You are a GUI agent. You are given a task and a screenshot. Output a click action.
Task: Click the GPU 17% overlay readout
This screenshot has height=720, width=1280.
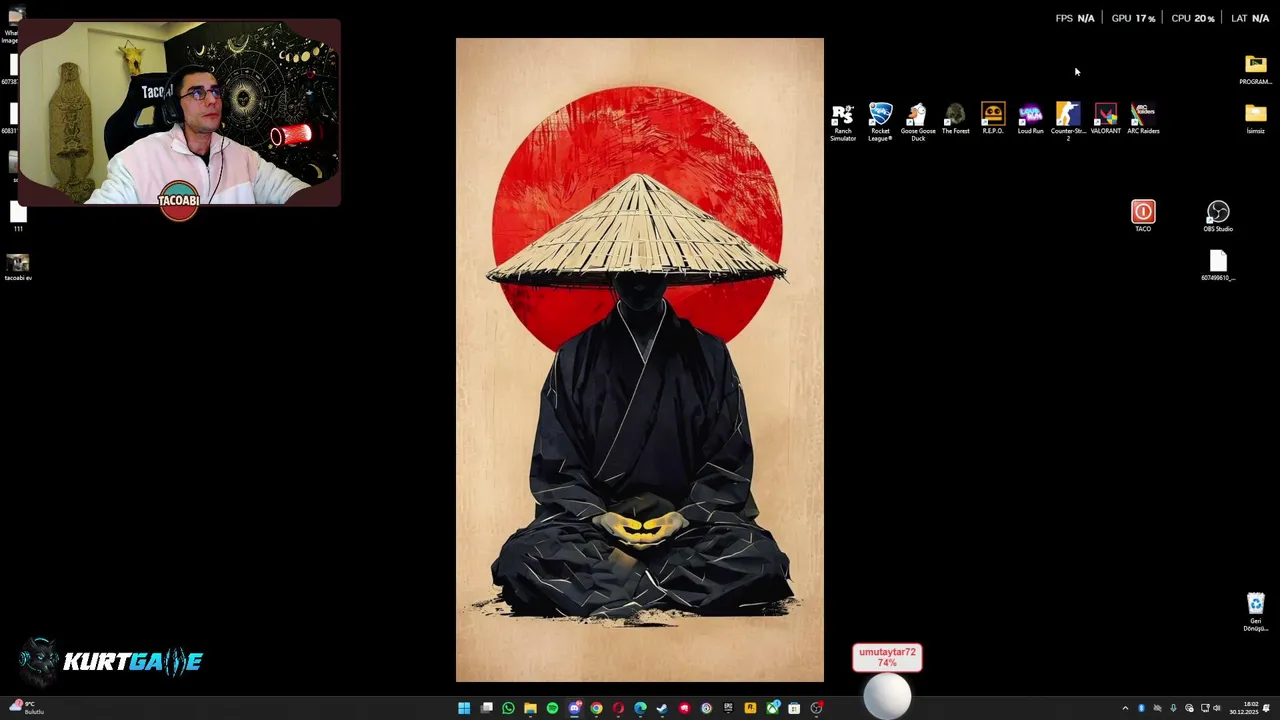click(x=1133, y=18)
